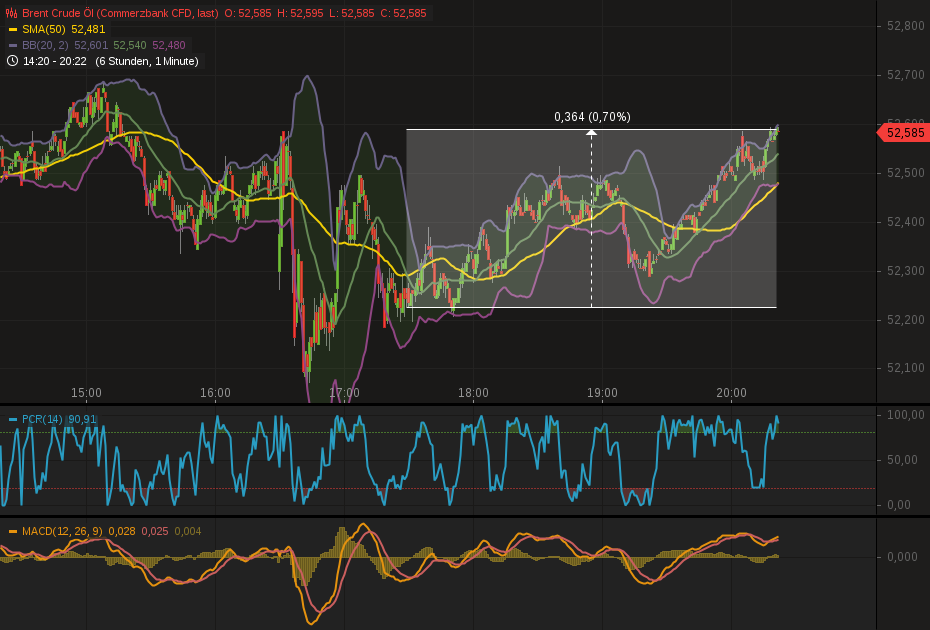Click the orange MACD(12, 26, 9) indicator icon
The width and height of the screenshot is (930, 630).
(11, 532)
